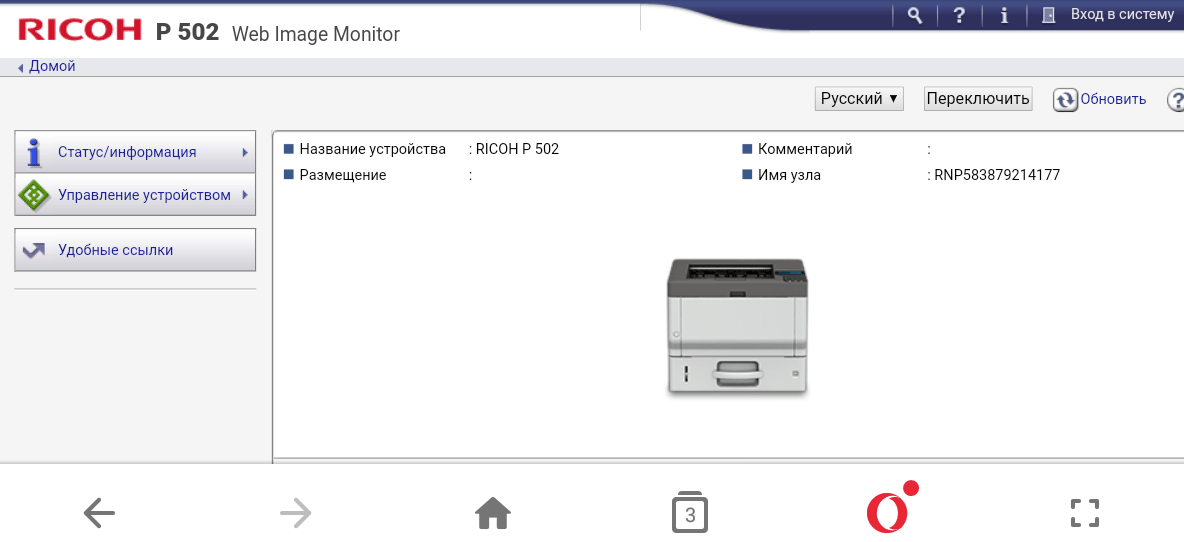Click the host name RNP583879214177
The width and height of the screenshot is (1184, 542).
point(997,175)
